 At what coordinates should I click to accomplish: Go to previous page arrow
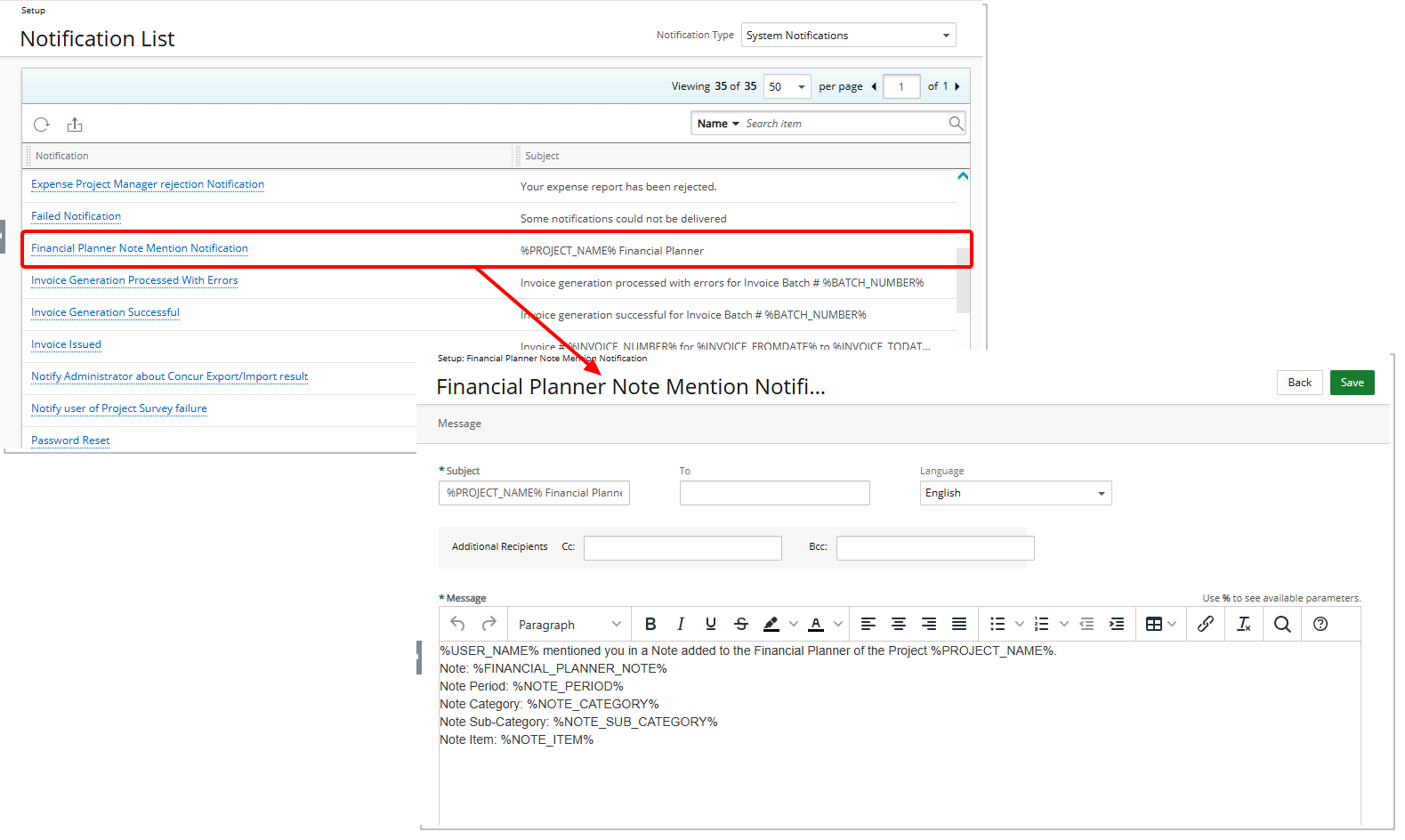click(874, 86)
